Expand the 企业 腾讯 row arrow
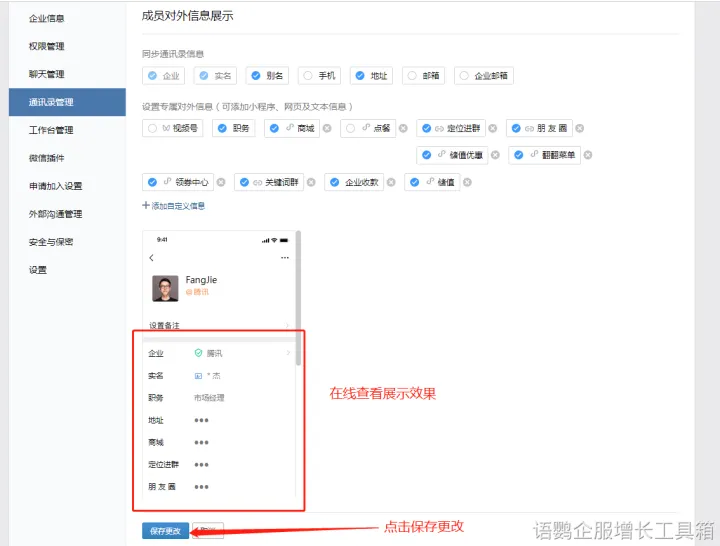The height and width of the screenshot is (546, 720). point(288,353)
